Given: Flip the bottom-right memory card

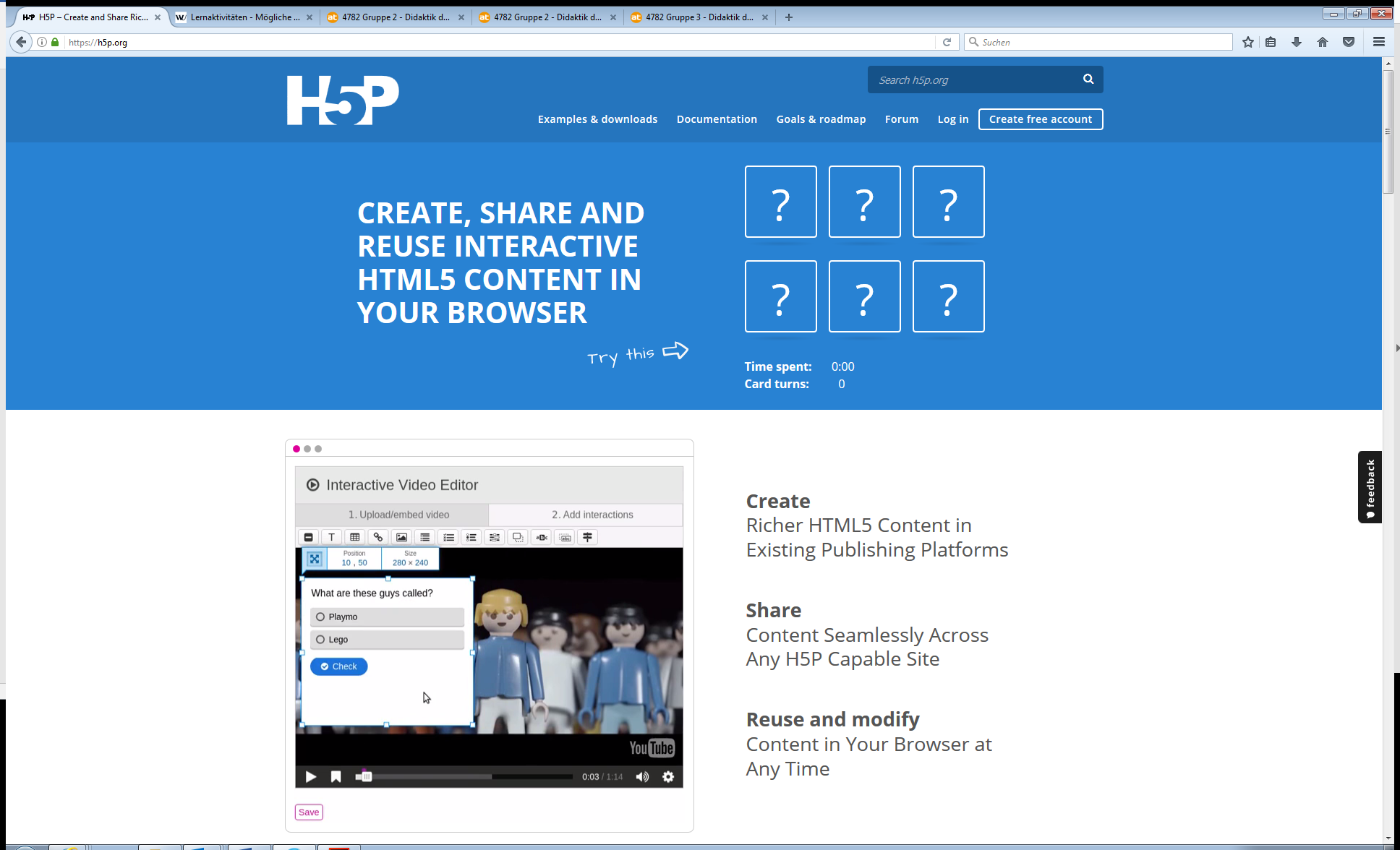Looking at the screenshot, I should [x=949, y=296].
